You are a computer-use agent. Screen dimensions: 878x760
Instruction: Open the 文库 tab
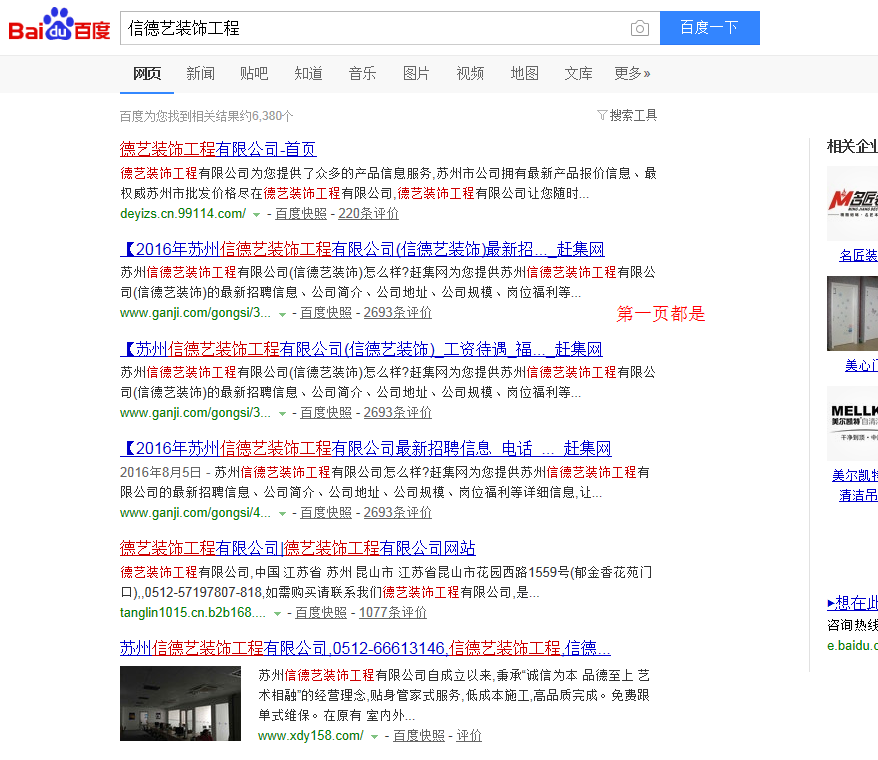point(578,73)
